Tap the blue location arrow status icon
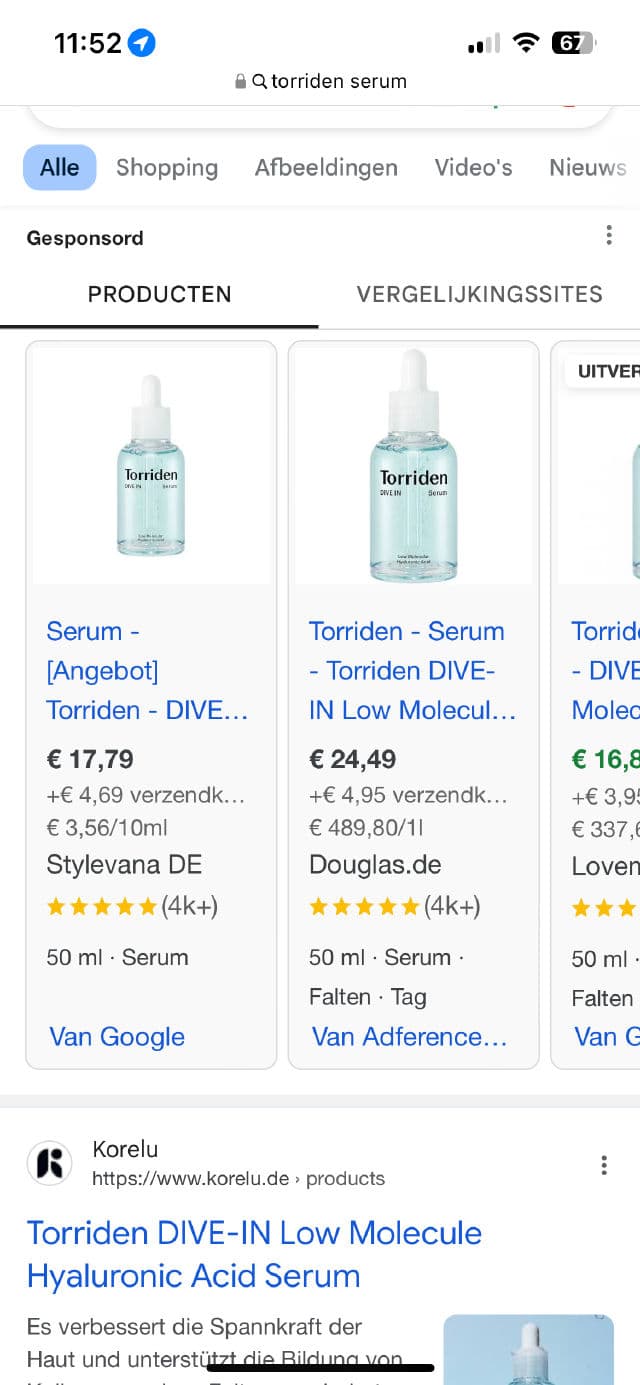Screen dimensions: 640x1385 142,43
